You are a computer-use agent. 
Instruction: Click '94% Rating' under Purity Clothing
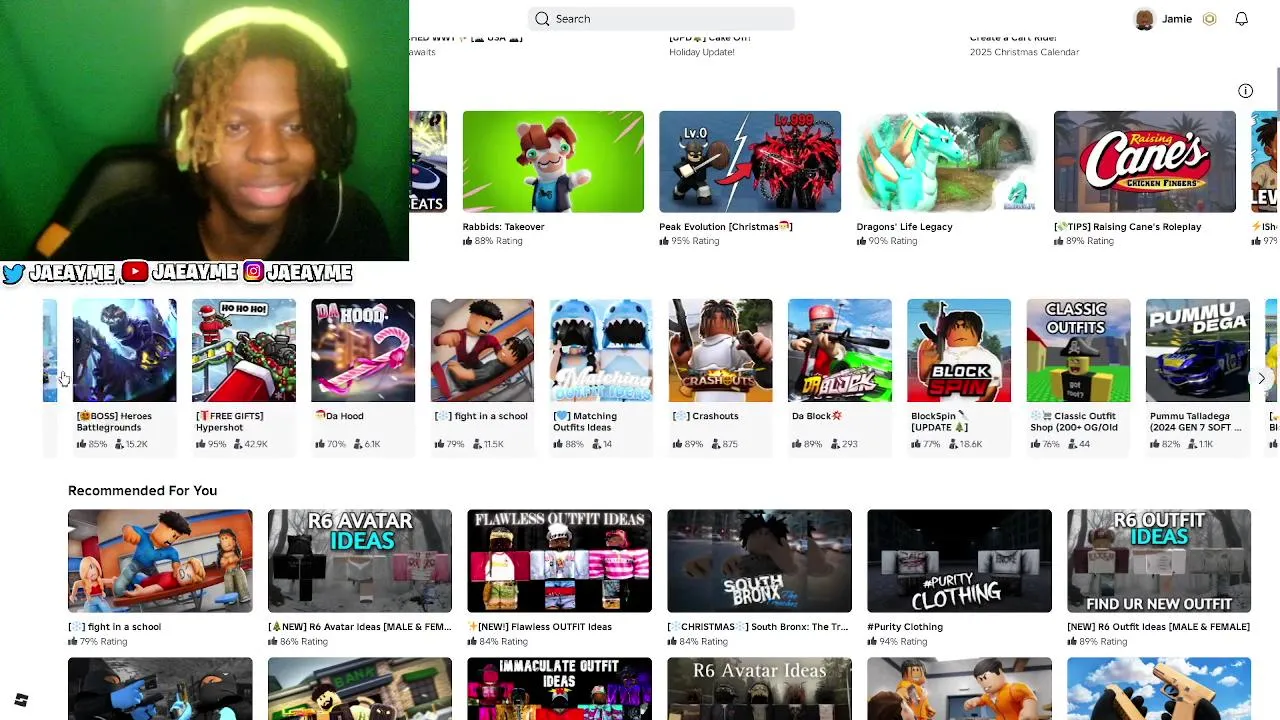pos(903,642)
